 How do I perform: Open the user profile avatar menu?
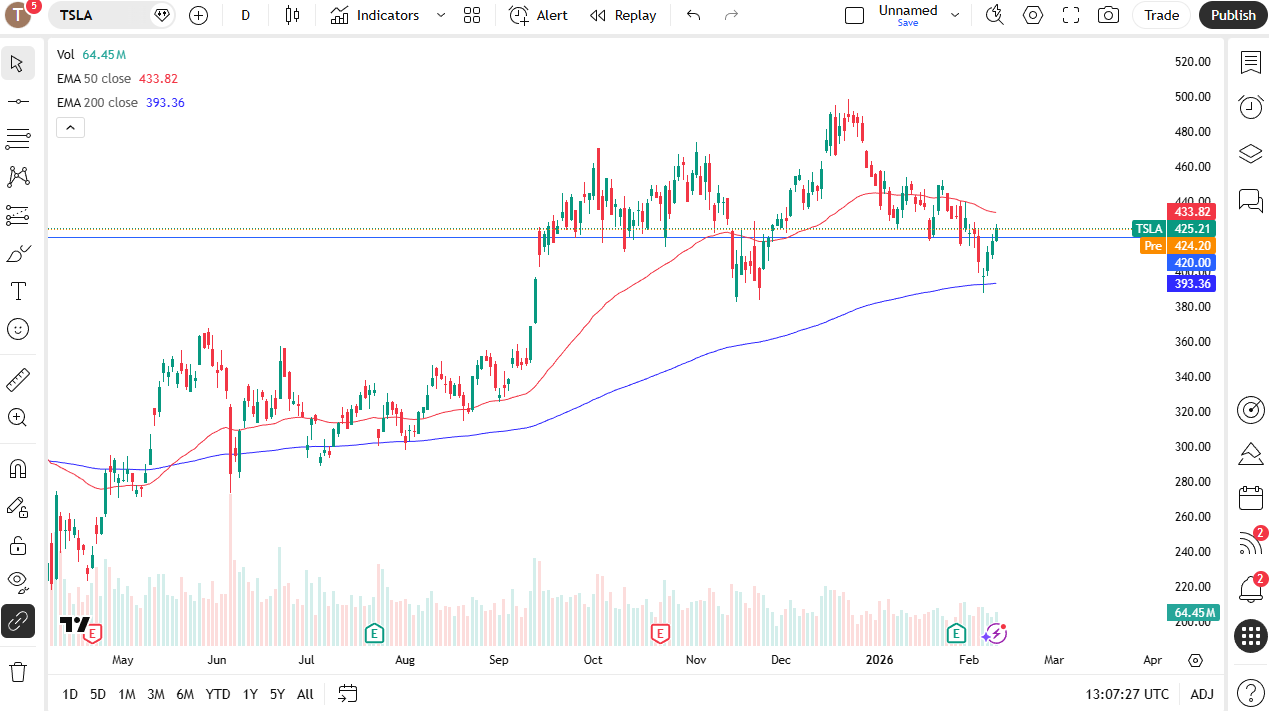pos(19,15)
